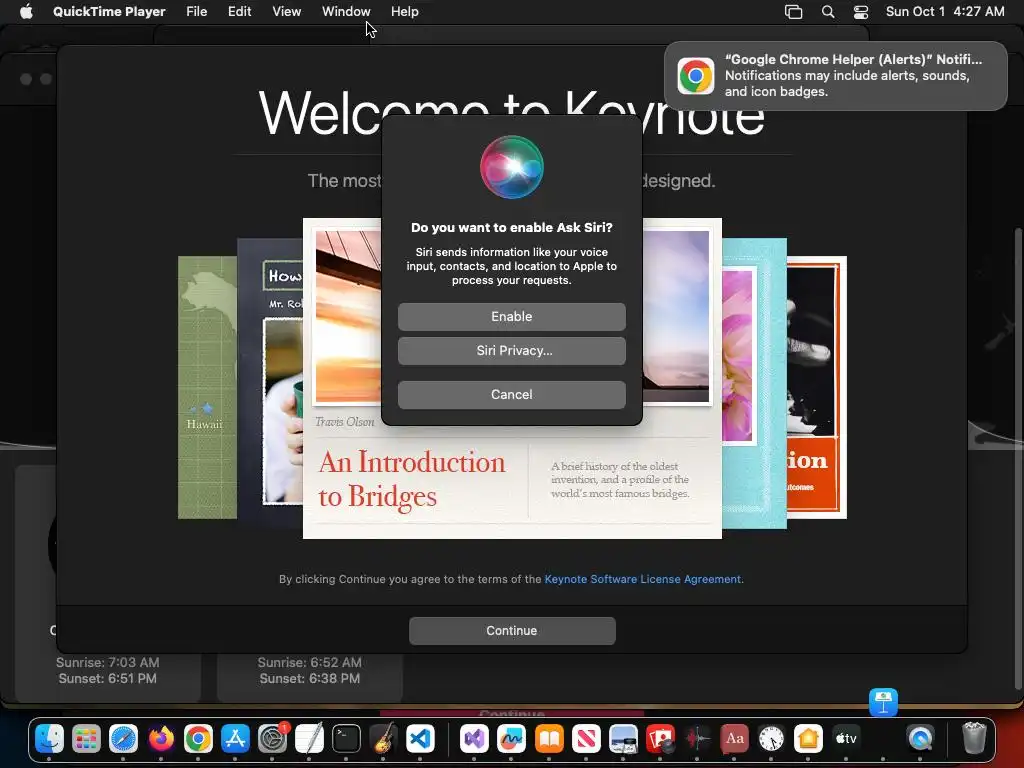
Task: Open the Home app in dock
Action: pos(808,739)
